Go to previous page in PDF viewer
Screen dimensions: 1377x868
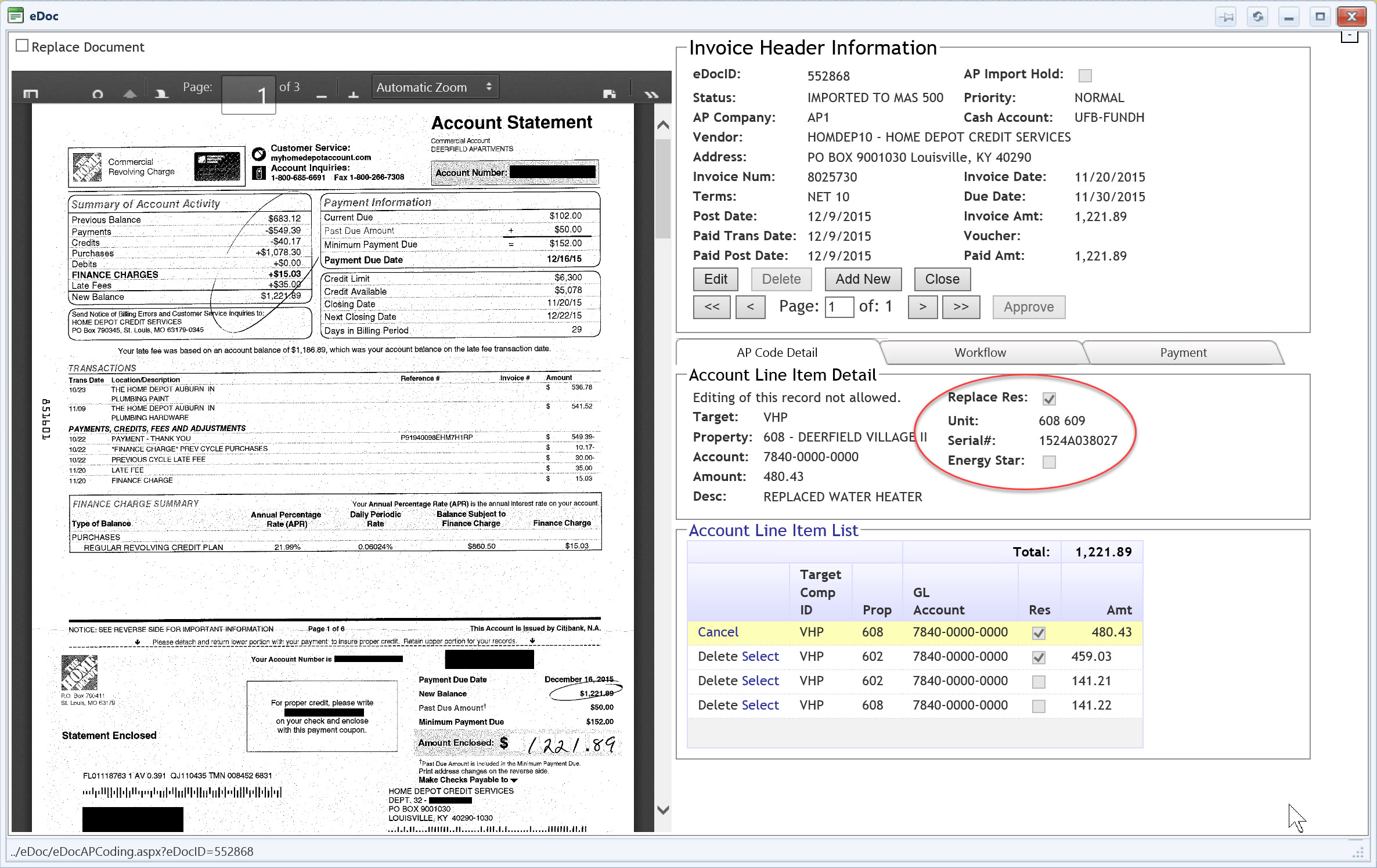(x=130, y=93)
